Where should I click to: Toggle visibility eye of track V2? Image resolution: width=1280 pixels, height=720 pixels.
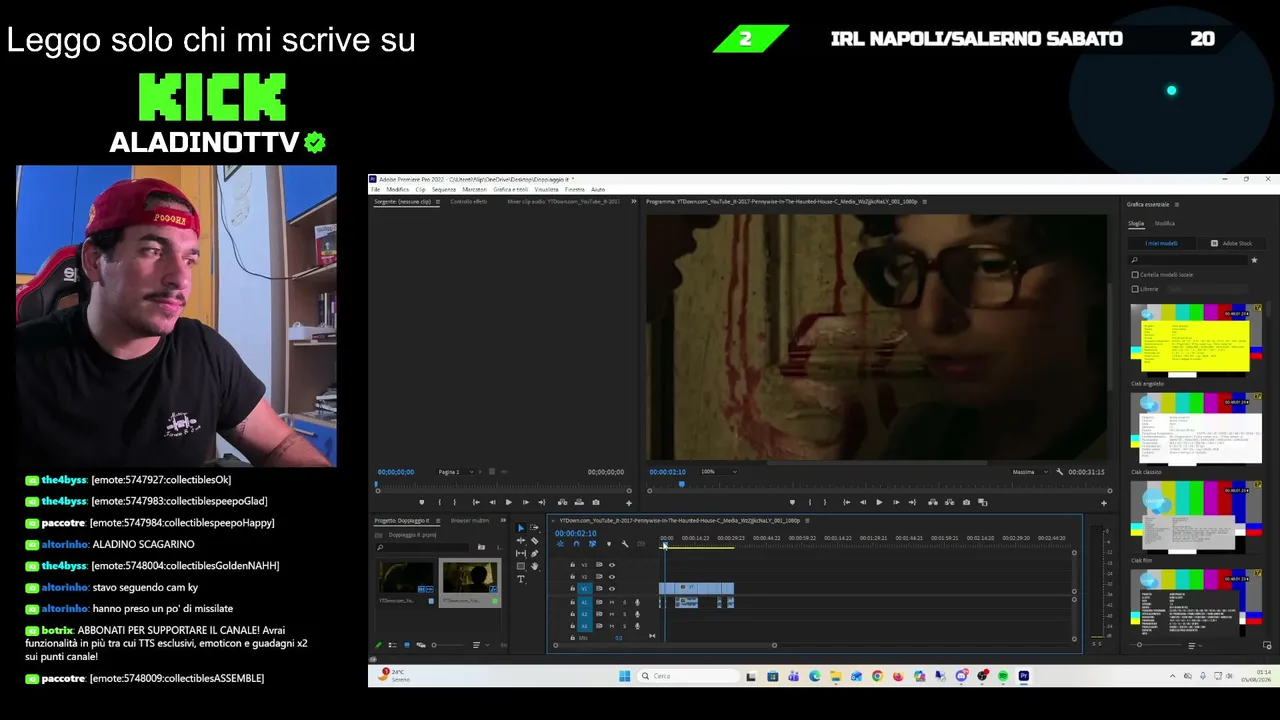pos(612,577)
